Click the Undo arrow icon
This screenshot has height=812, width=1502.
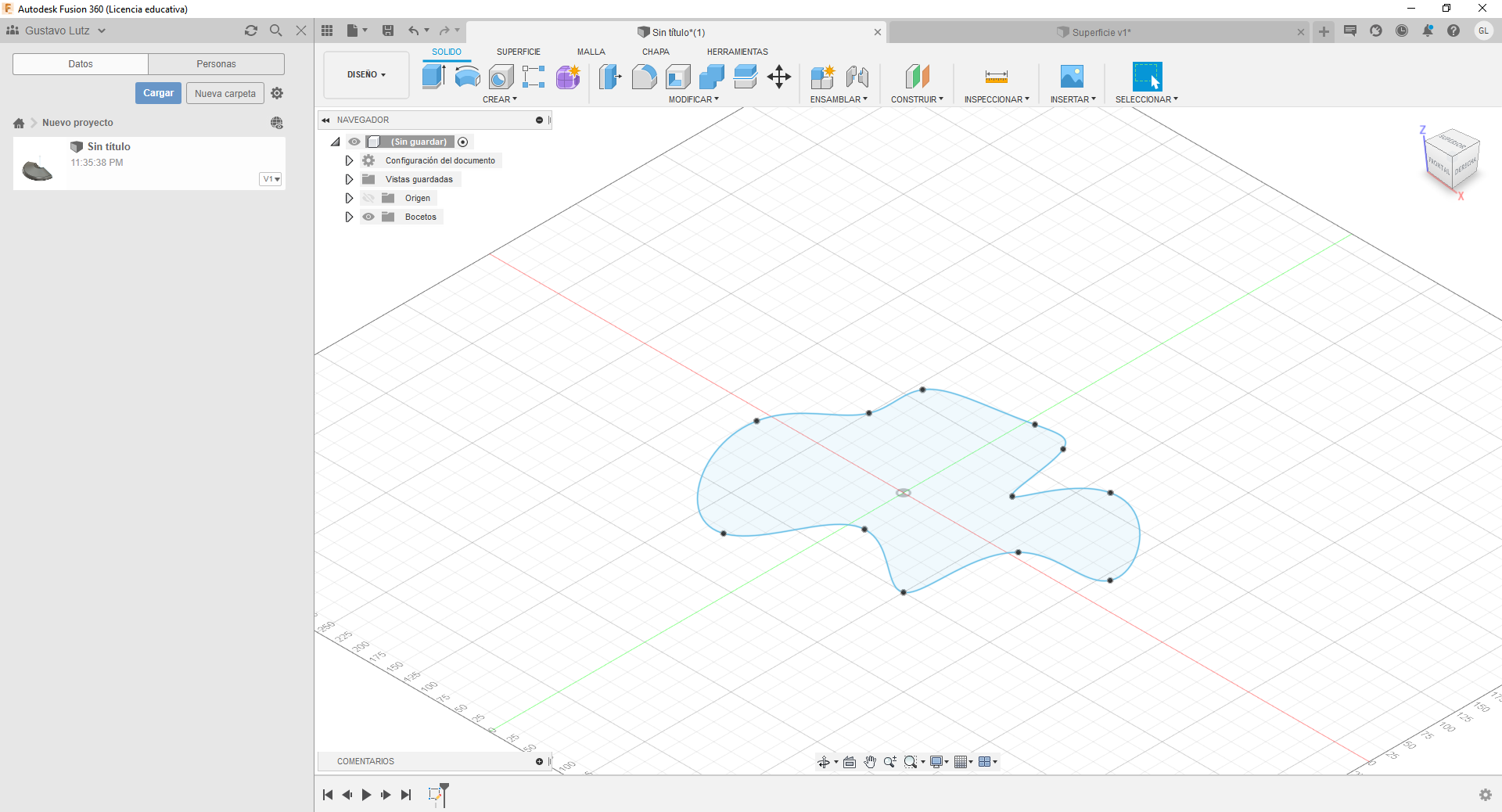(x=413, y=31)
